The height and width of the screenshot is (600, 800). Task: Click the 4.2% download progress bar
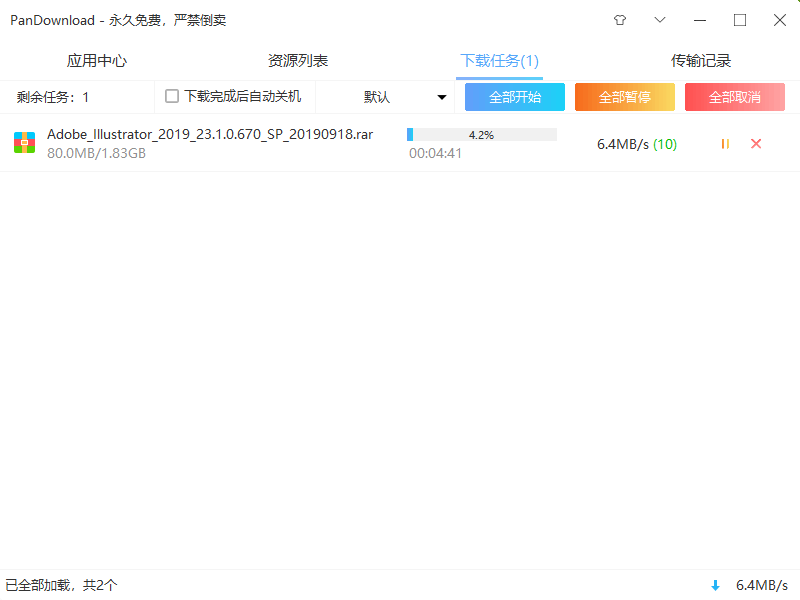[482, 135]
